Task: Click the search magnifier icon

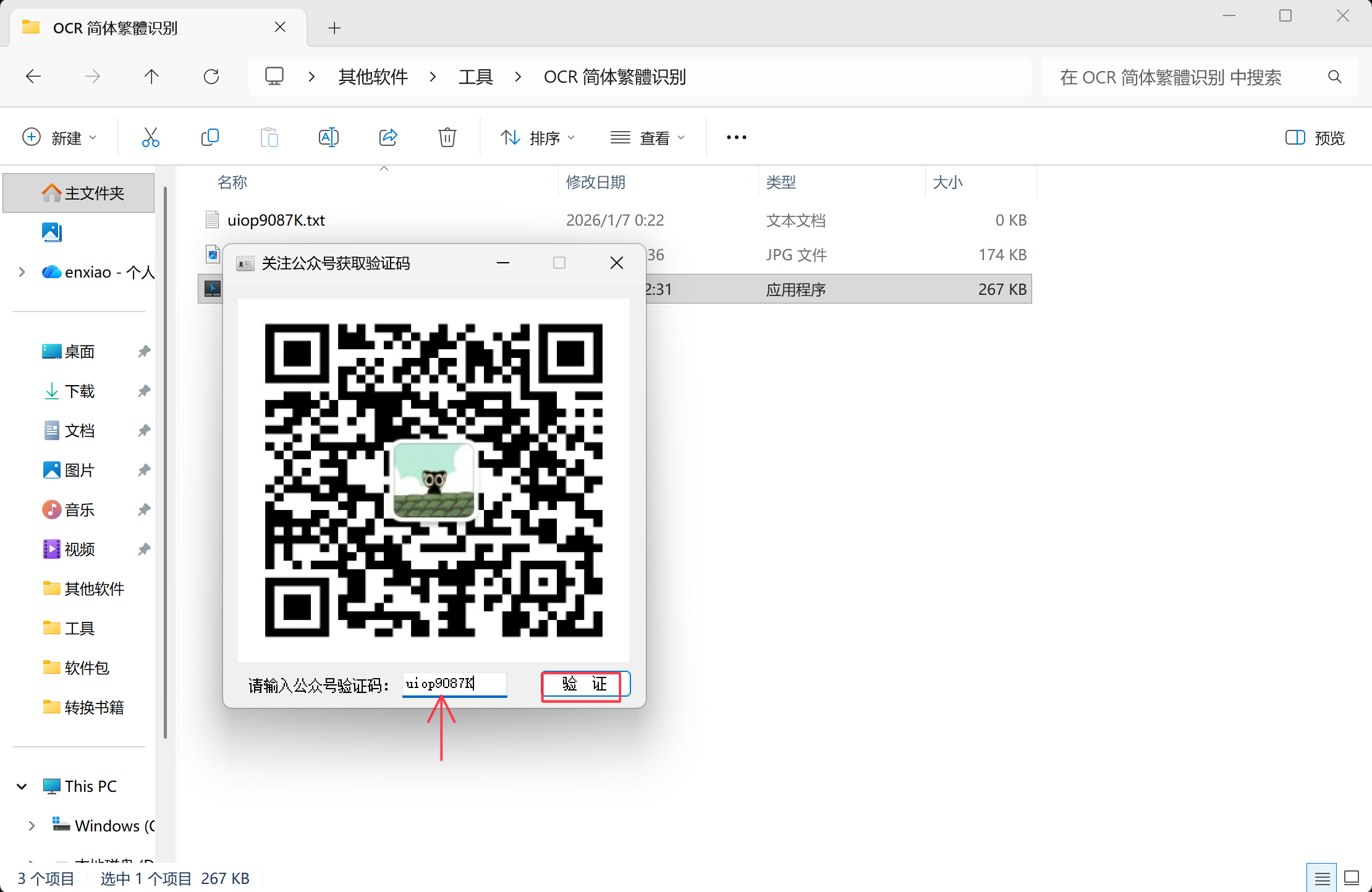Action: pos(1334,77)
